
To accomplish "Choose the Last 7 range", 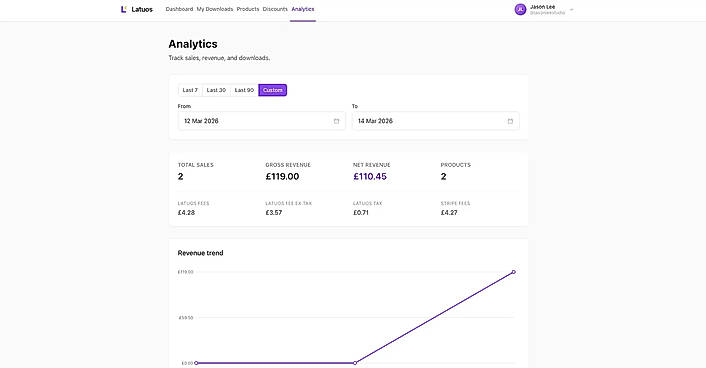I will [x=190, y=90].
